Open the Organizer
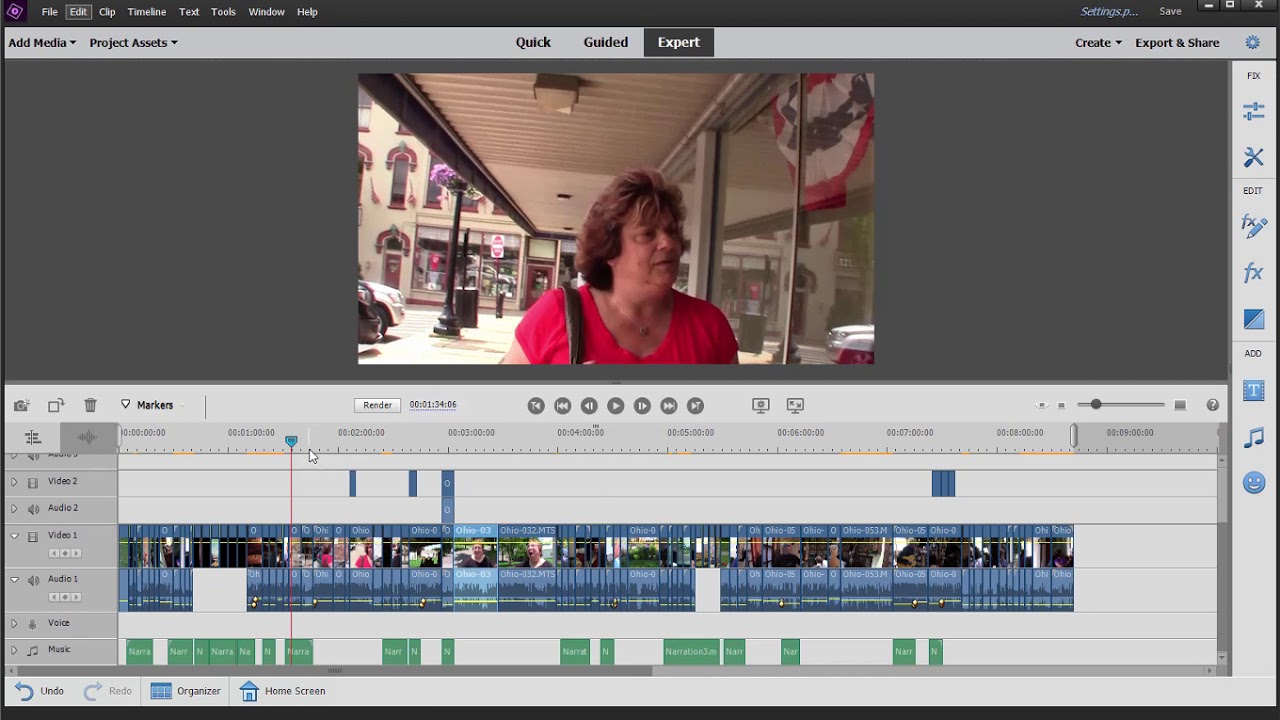The height and width of the screenshot is (720, 1280). click(x=185, y=691)
